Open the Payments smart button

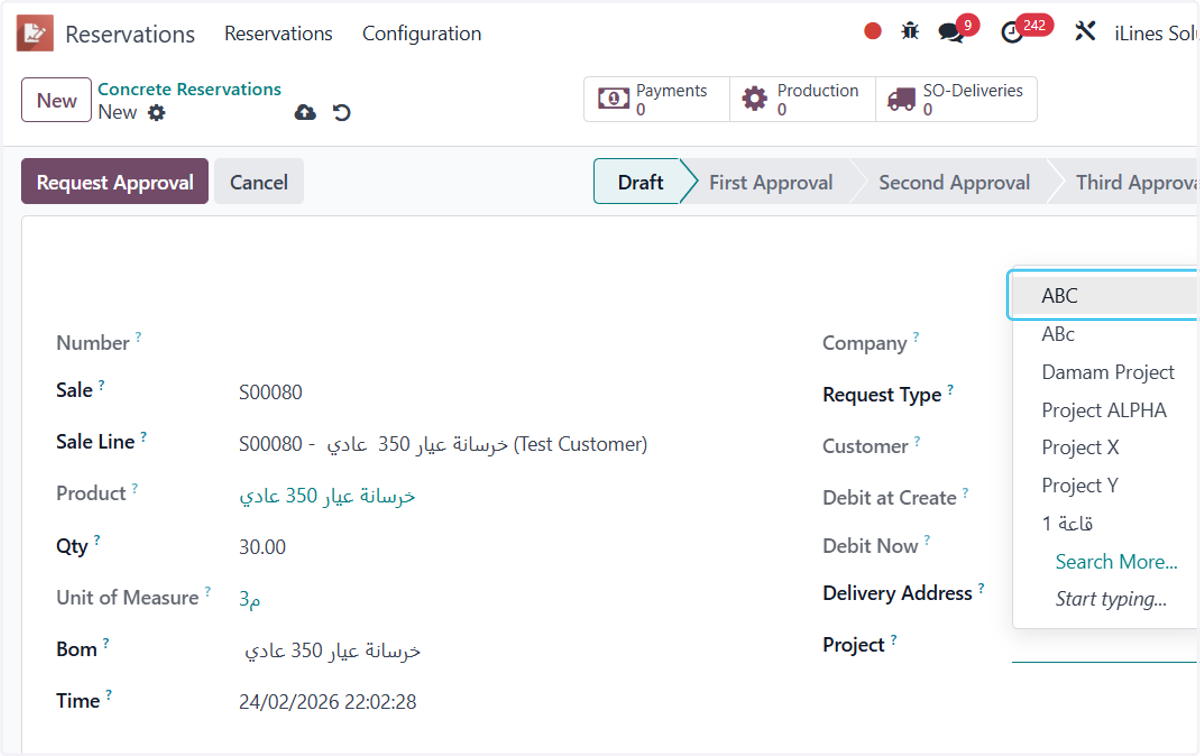[x=657, y=99]
